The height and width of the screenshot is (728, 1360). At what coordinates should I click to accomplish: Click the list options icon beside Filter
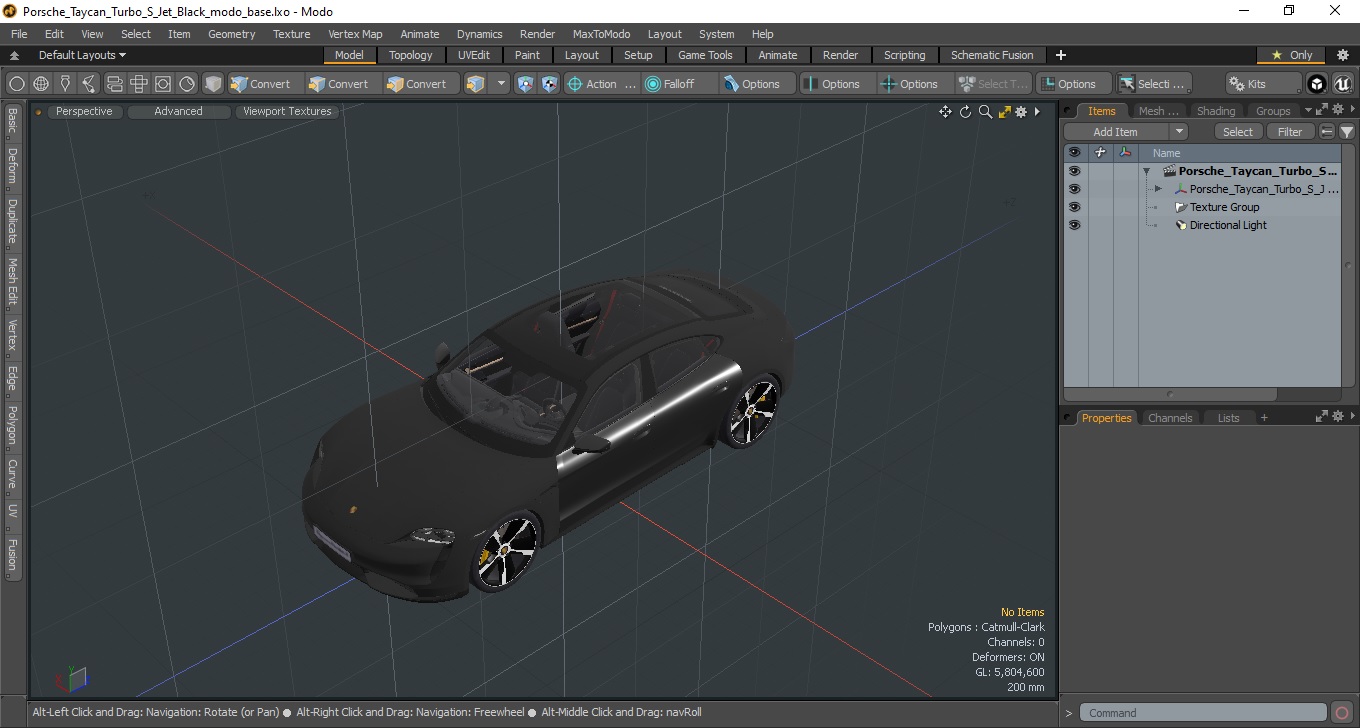point(1327,132)
